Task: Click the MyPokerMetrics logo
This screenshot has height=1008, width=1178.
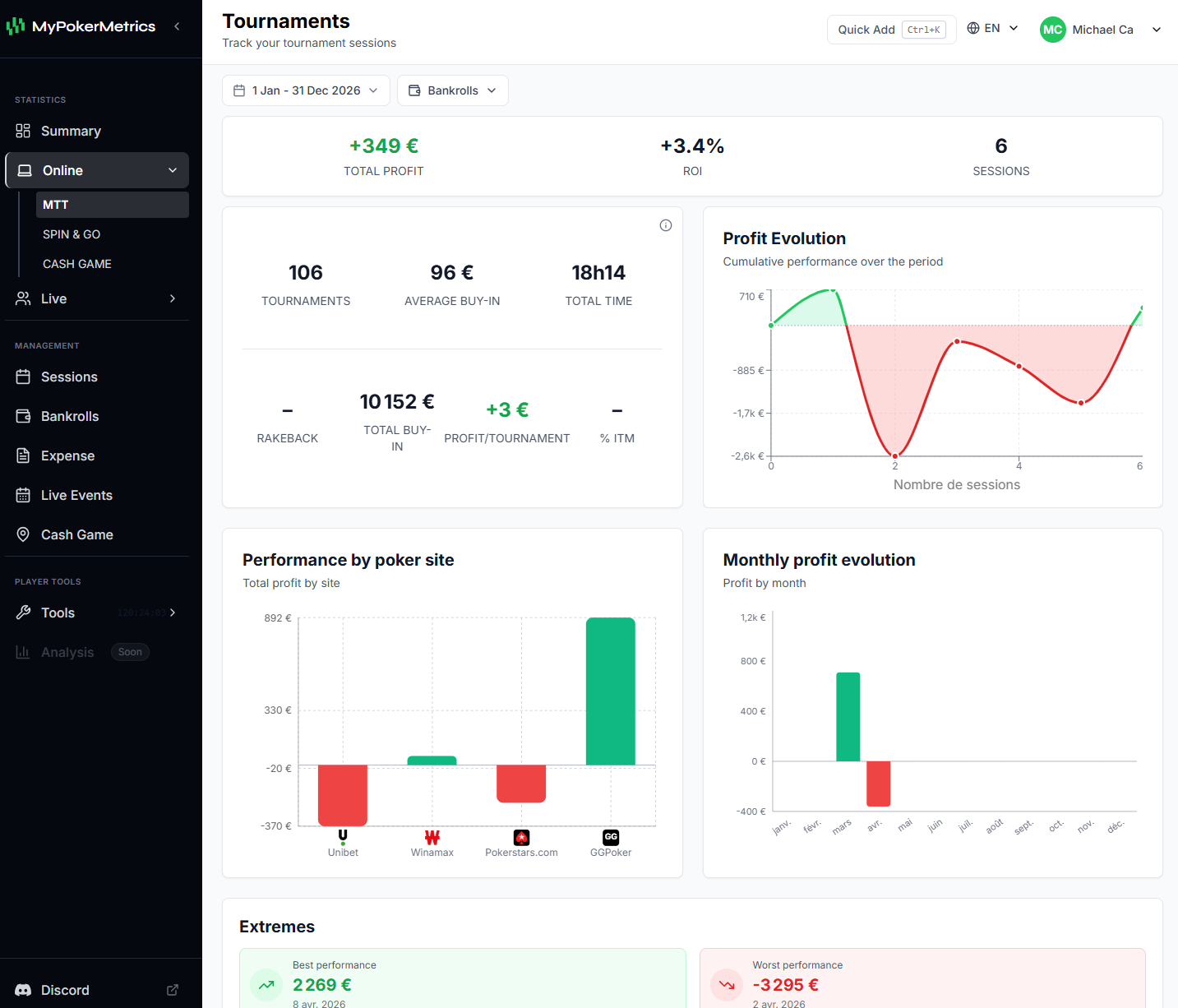Action: [81, 25]
